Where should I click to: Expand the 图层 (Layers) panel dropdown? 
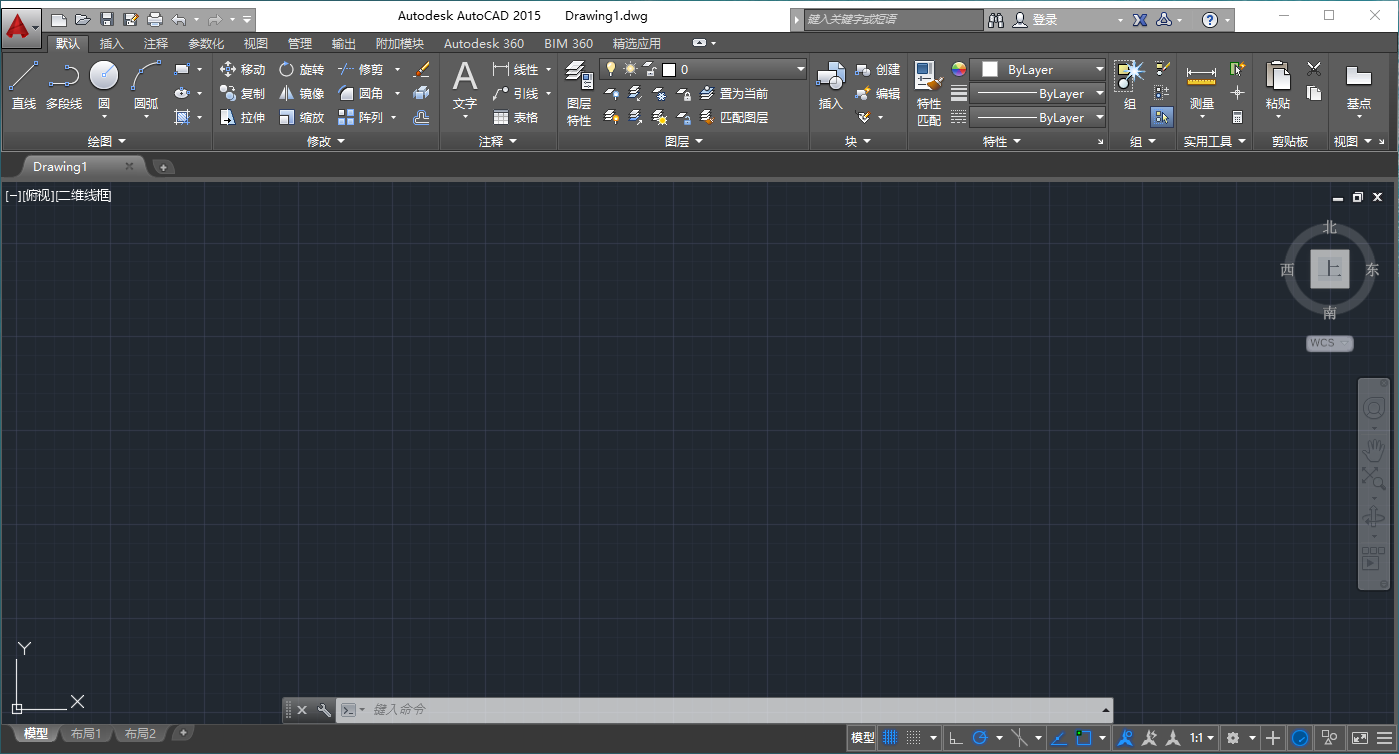pos(698,141)
